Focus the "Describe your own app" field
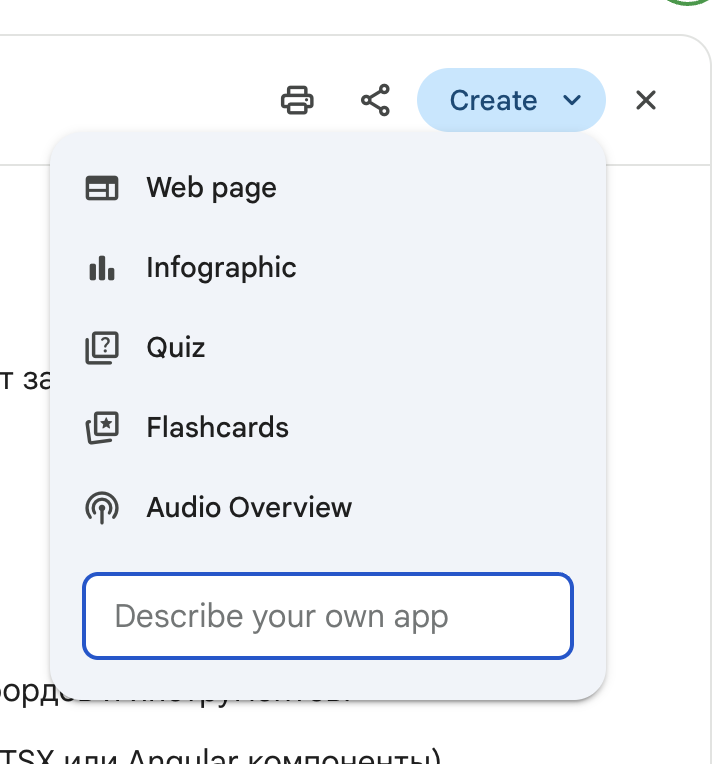This screenshot has width=718, height=764. point(328,616)
